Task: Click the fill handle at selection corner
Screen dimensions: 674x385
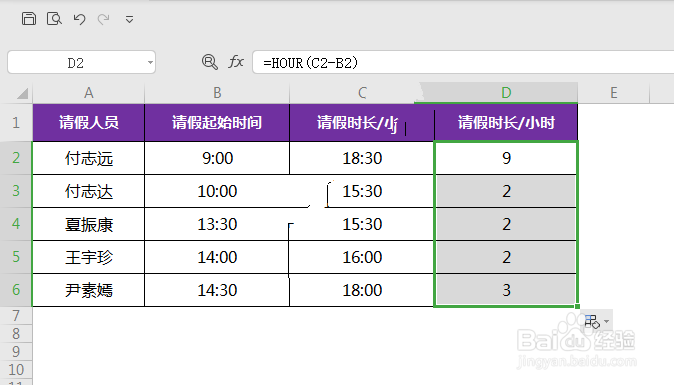Action: pos(577,306)
